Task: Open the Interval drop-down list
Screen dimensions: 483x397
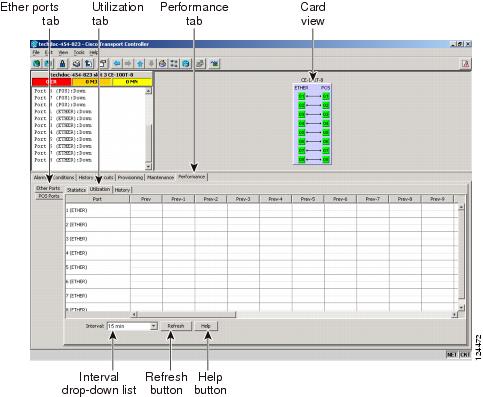Action: pos(132,326)
